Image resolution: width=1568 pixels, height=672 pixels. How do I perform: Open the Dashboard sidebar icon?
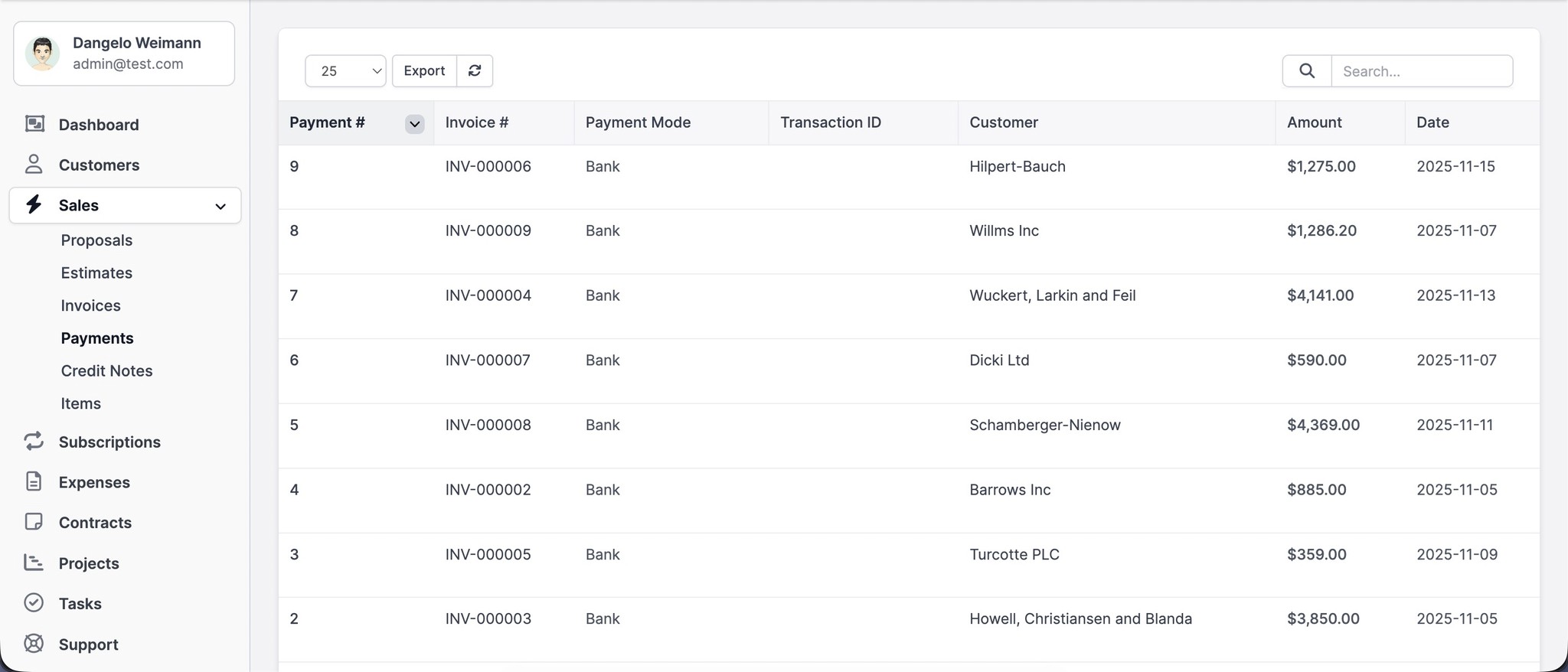(x=34, y=124)
